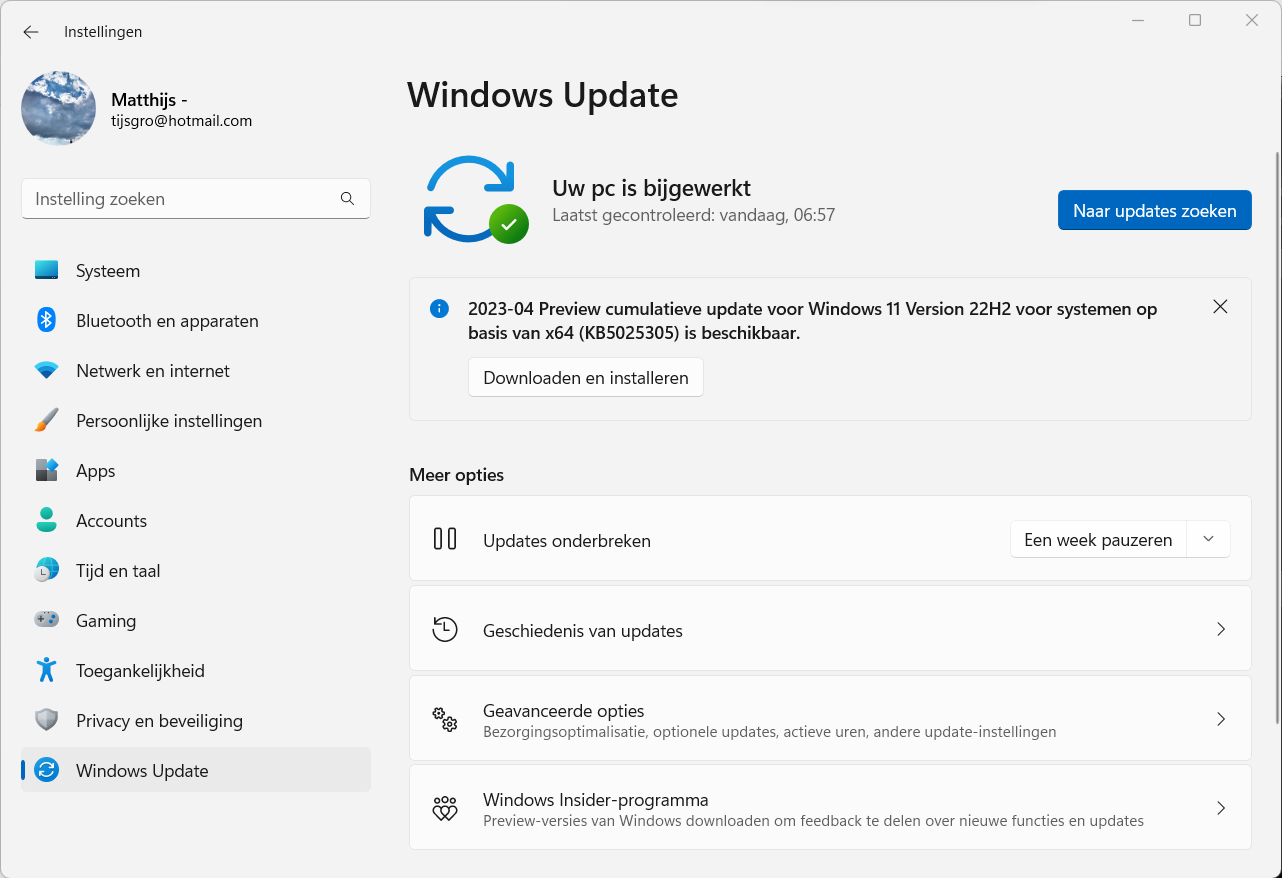Dismiss the KB5025305 update notification

[1220, 307]
